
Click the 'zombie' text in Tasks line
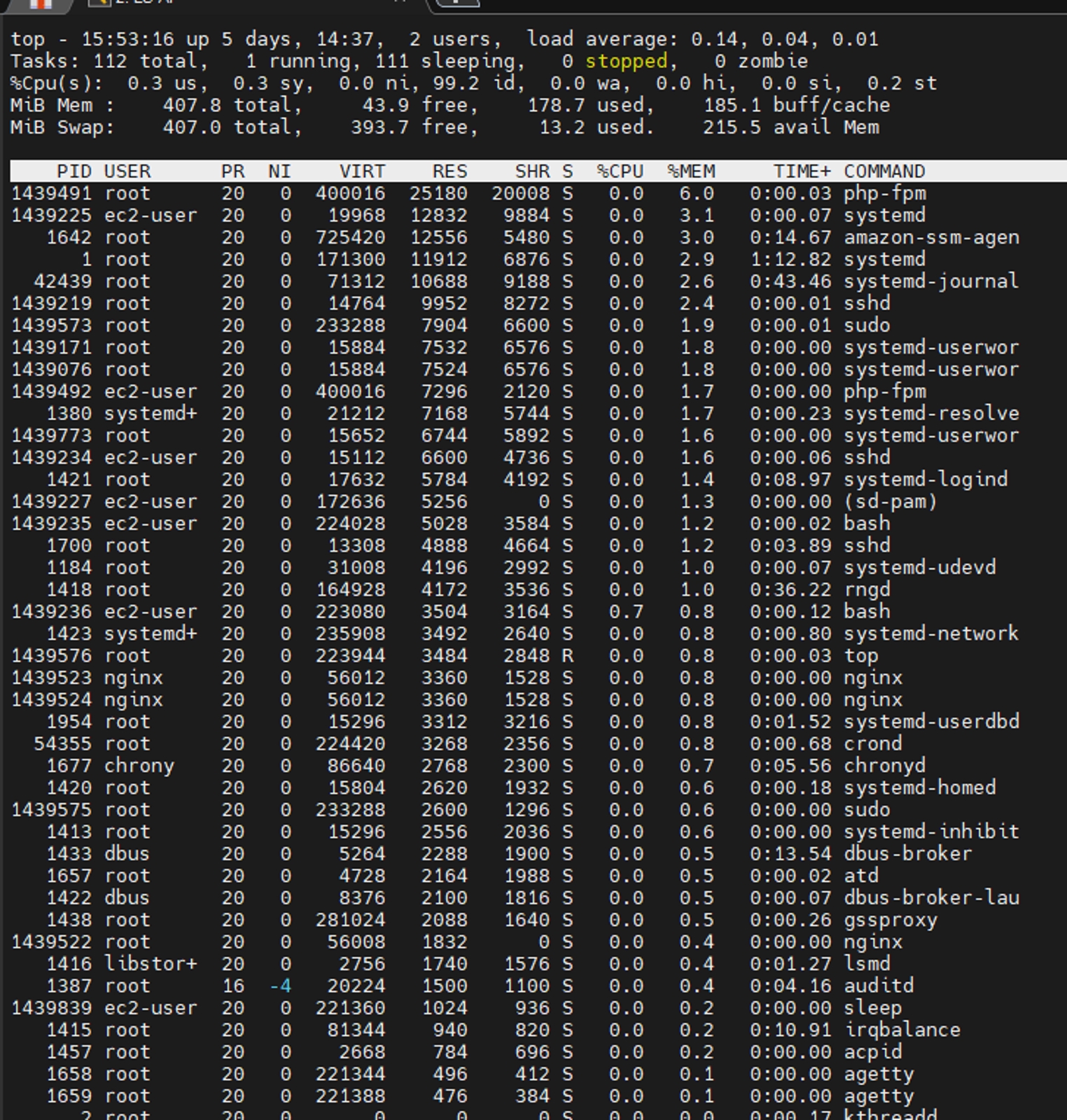(x=773, y=62)
